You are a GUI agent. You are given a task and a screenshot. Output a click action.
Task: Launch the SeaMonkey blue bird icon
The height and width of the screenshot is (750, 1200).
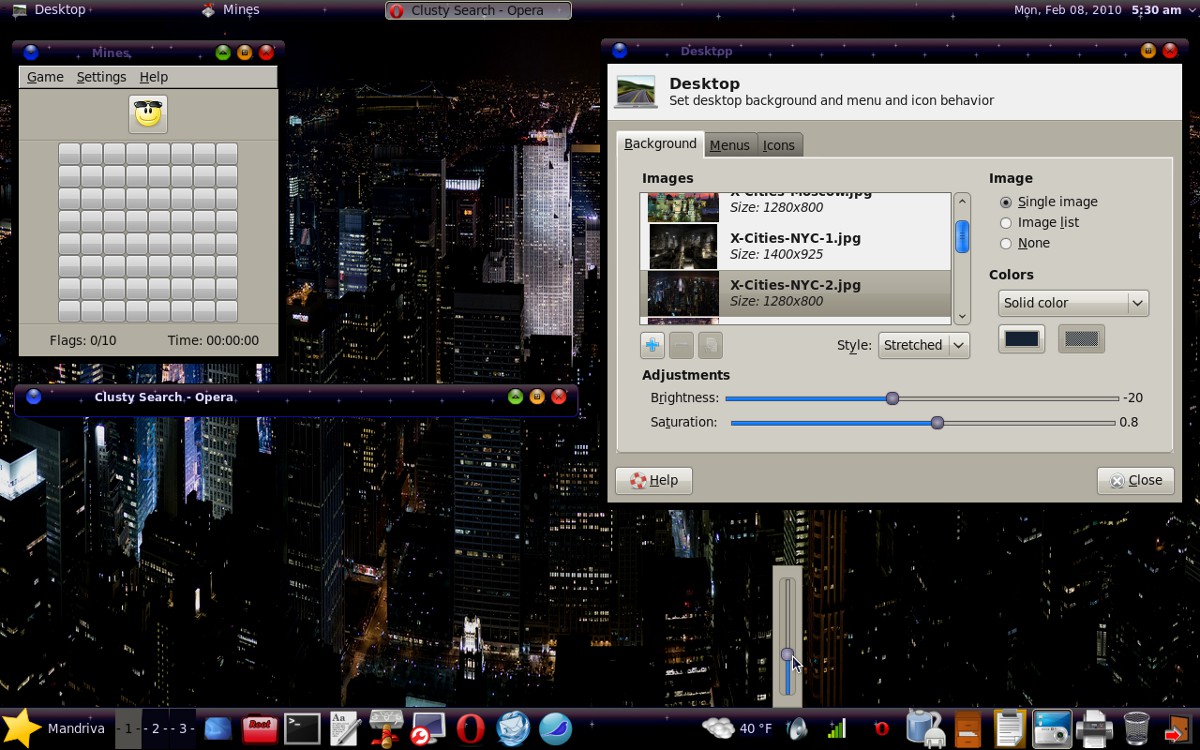tap(555, 729)
